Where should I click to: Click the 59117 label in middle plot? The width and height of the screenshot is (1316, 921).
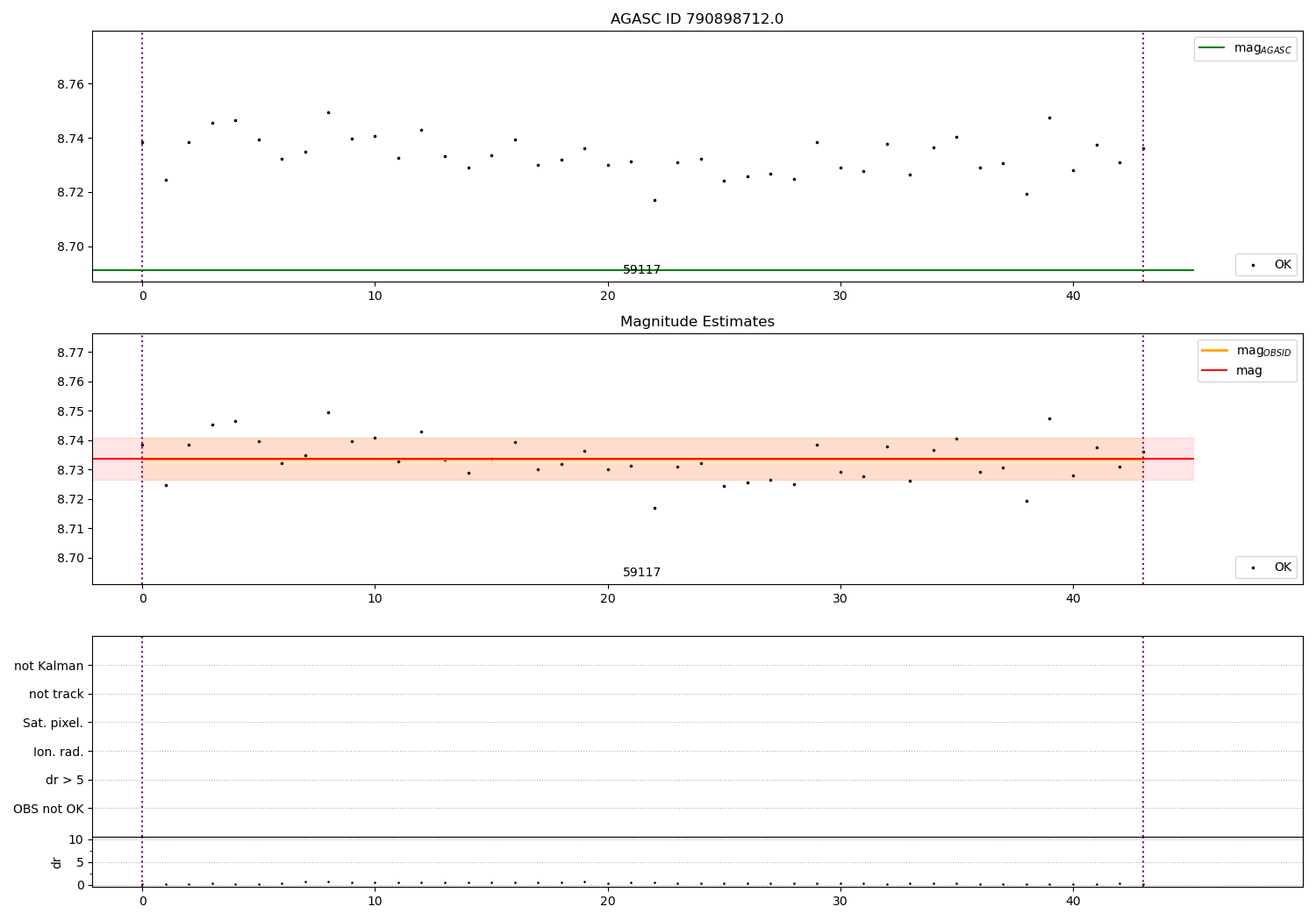641,573
